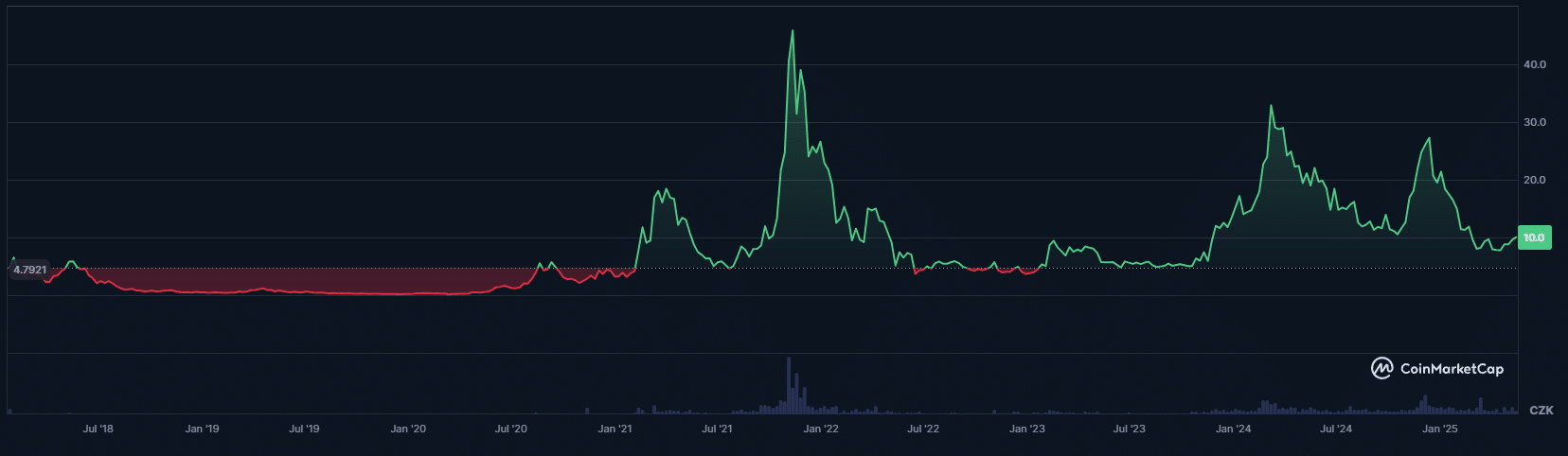Click the 30.0 price axis label
The image size is (1568, 456).
1534,122
